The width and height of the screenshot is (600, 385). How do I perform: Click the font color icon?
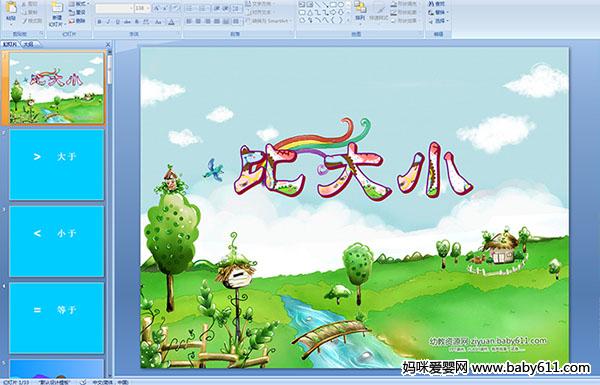[x=171, y=22]
